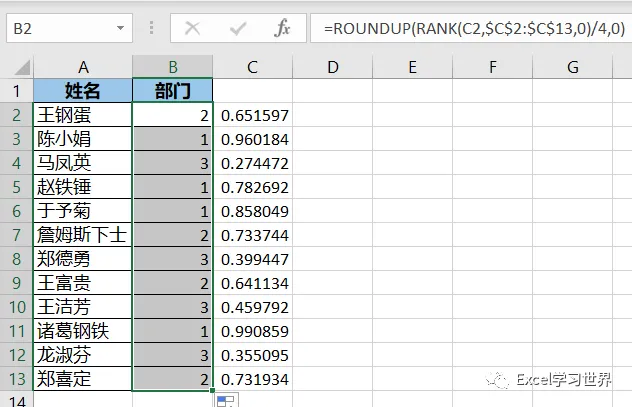Click inside the formula bar ROUNDUP formula
This screenshot has height=407, width=632.
[474, 28]
